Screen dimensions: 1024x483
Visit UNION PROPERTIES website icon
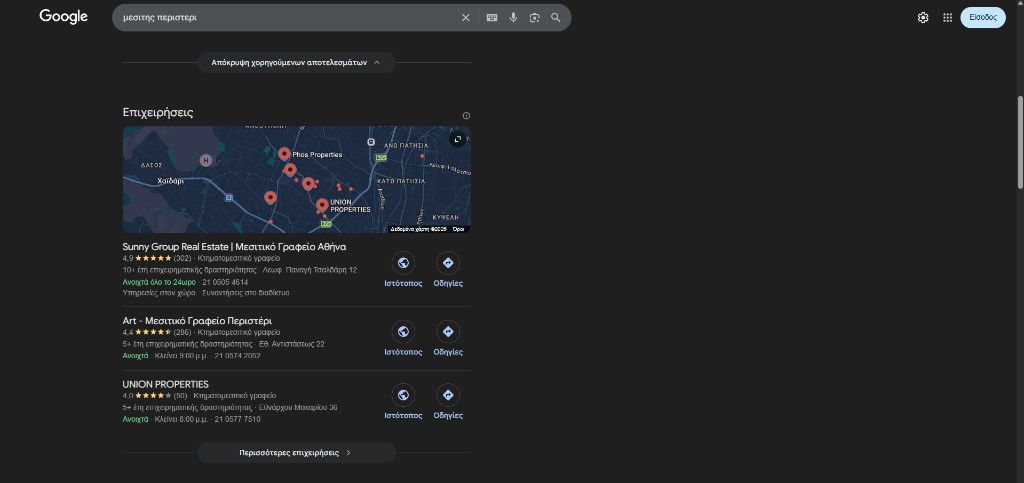click(x=403, y=395)
